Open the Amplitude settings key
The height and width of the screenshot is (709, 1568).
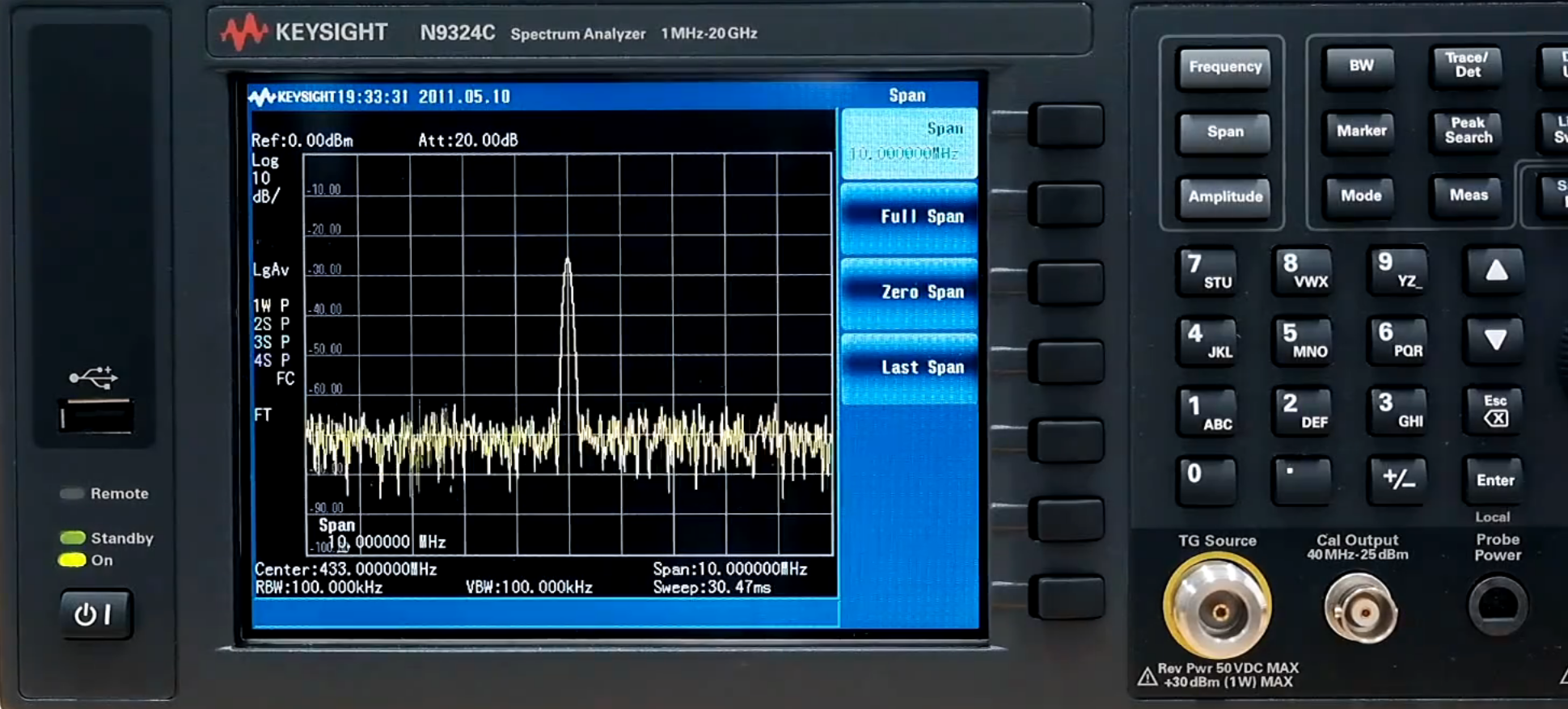[1224, 196]
